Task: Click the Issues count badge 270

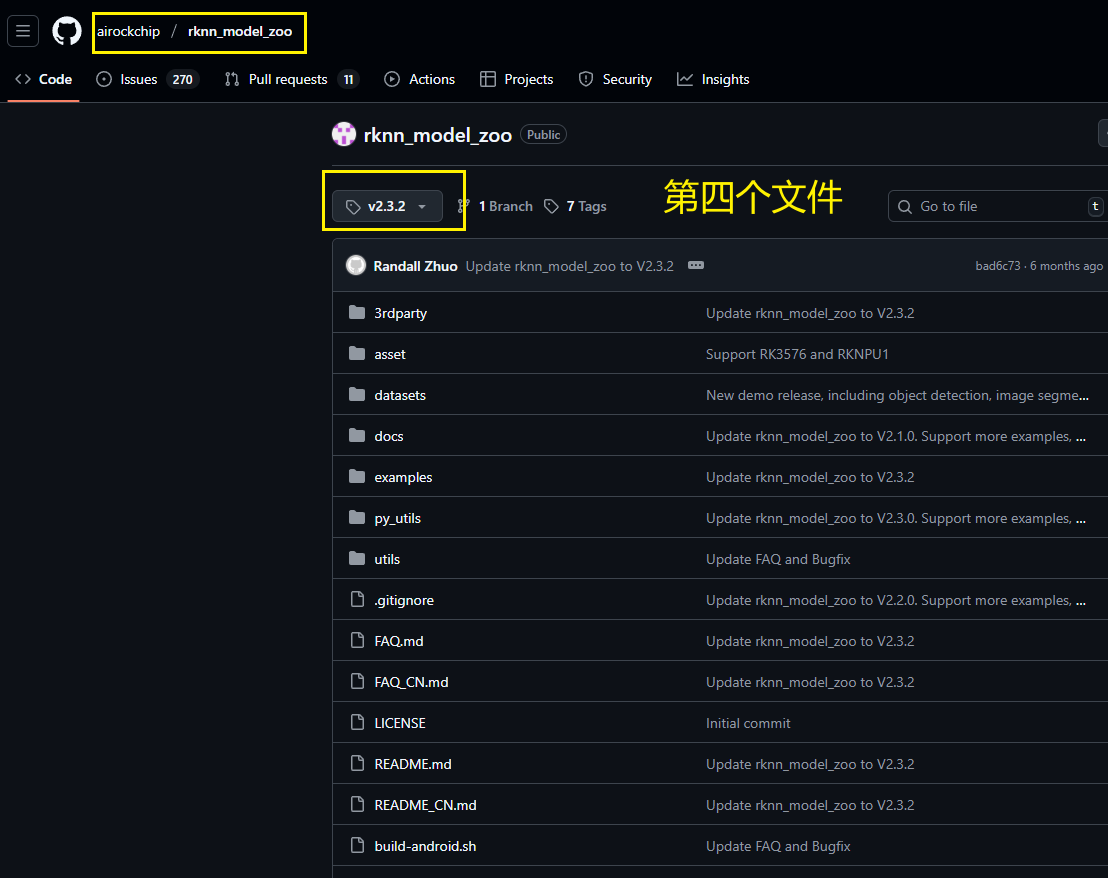Action: (182, 79)
